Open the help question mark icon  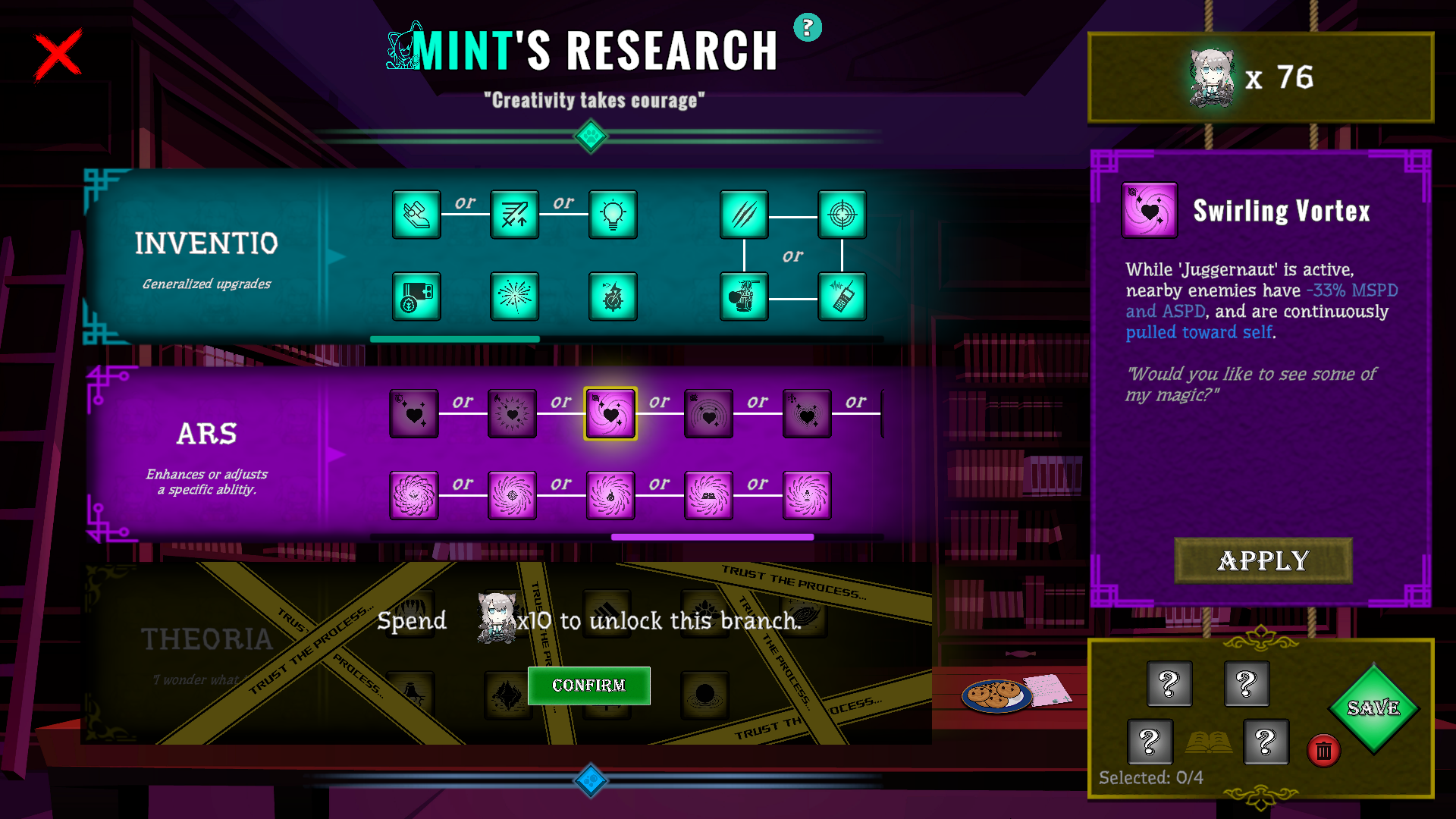(808, 28)
